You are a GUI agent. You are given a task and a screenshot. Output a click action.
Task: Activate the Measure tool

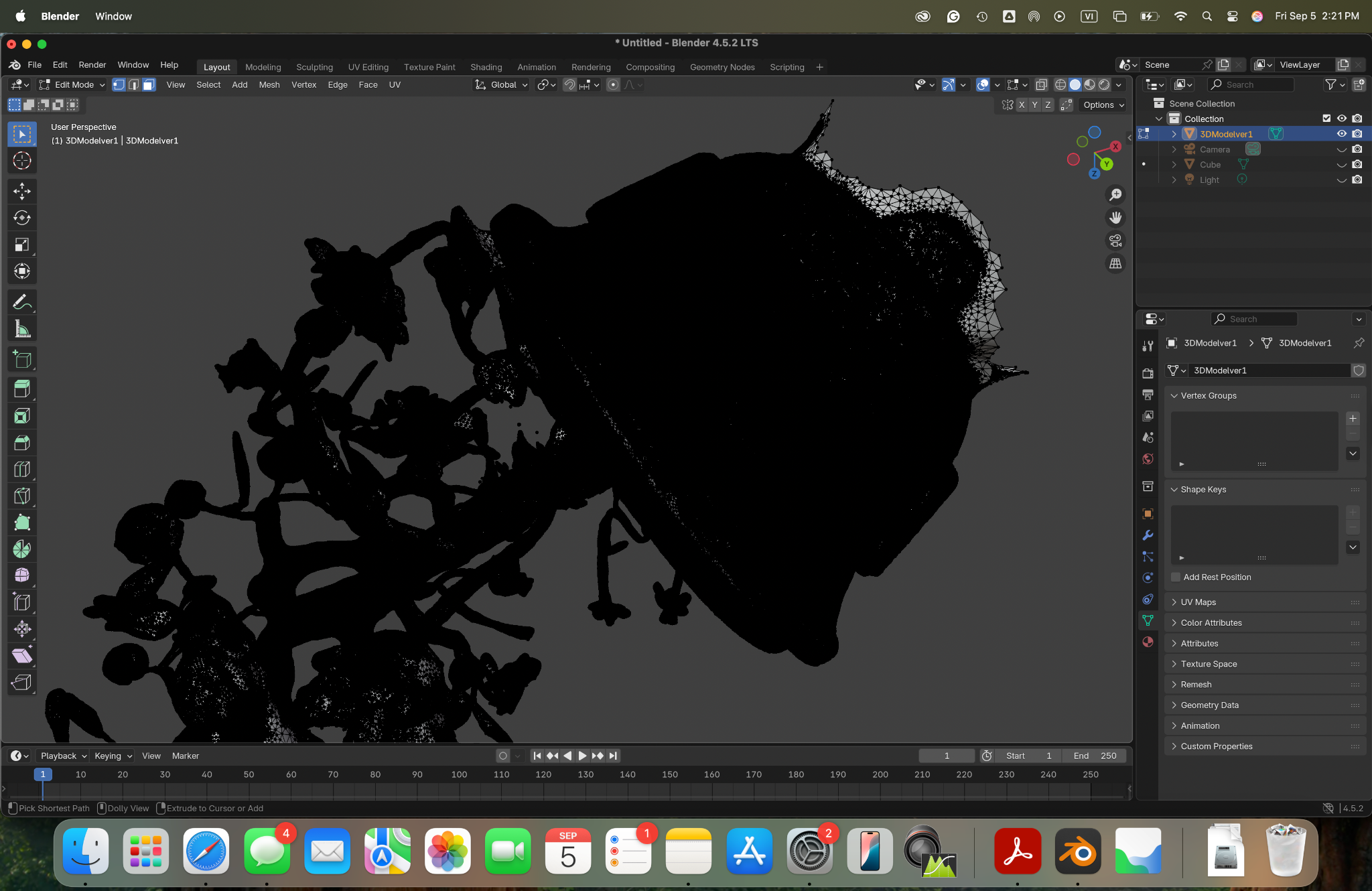(21, 329)
